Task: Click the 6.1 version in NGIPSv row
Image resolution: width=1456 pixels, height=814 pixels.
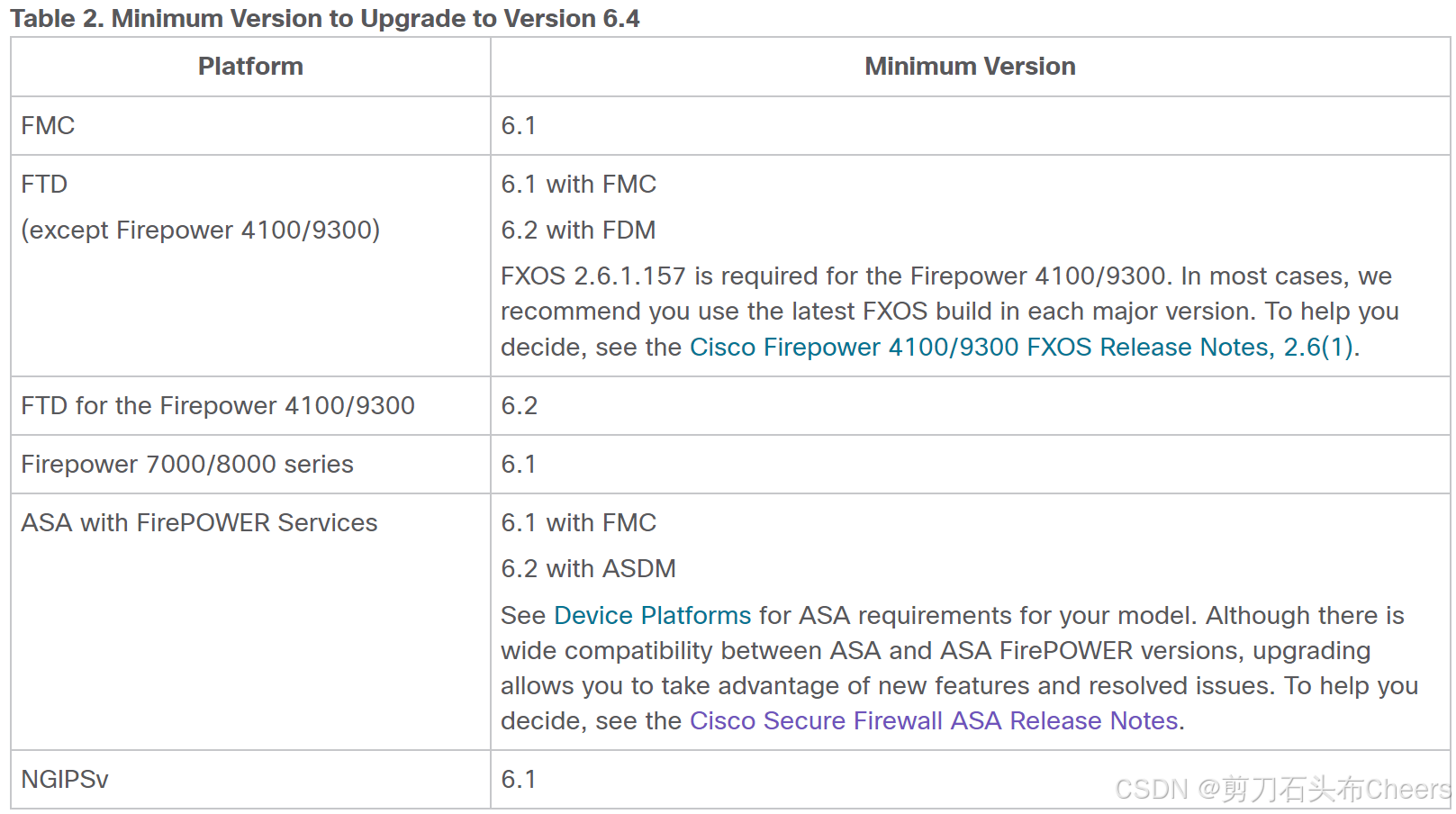Action: pyautogui.click(x=519, y=780)
